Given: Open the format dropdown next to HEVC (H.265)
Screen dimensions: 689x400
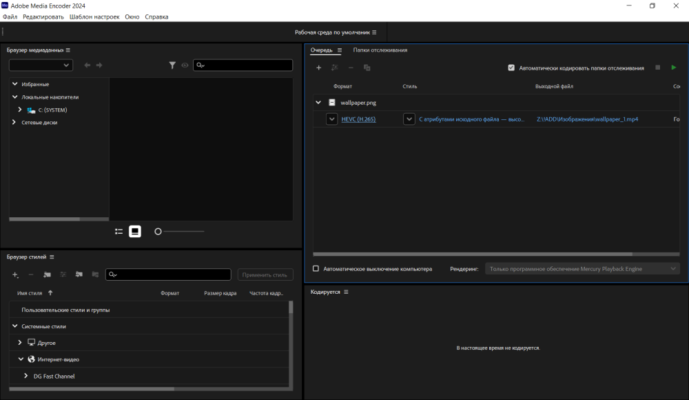Looking at the screenshot, I should click(x=332, y=119).
